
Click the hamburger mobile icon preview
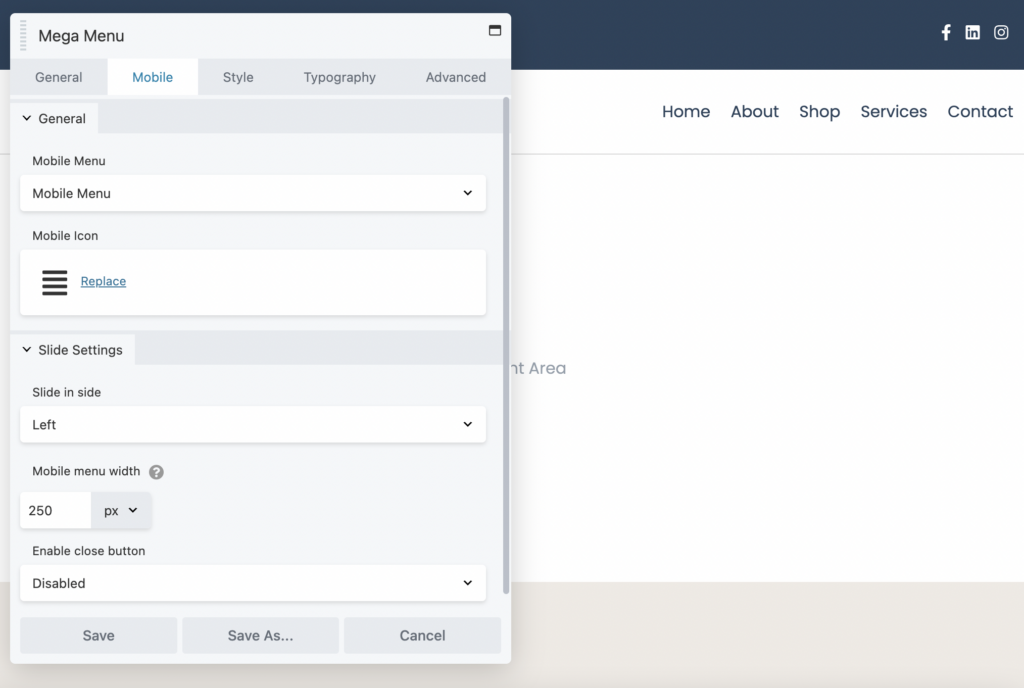pos(54,282)
